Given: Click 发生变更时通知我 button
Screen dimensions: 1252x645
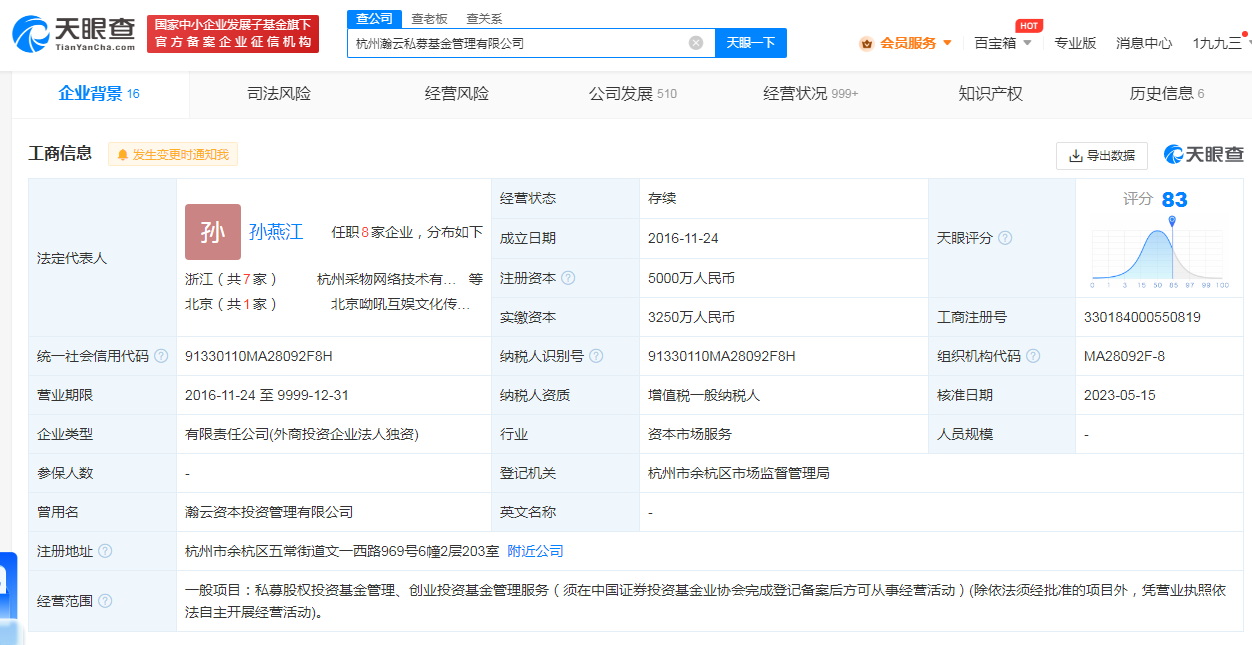Looking at the screenshot, I should coord(173,155).
